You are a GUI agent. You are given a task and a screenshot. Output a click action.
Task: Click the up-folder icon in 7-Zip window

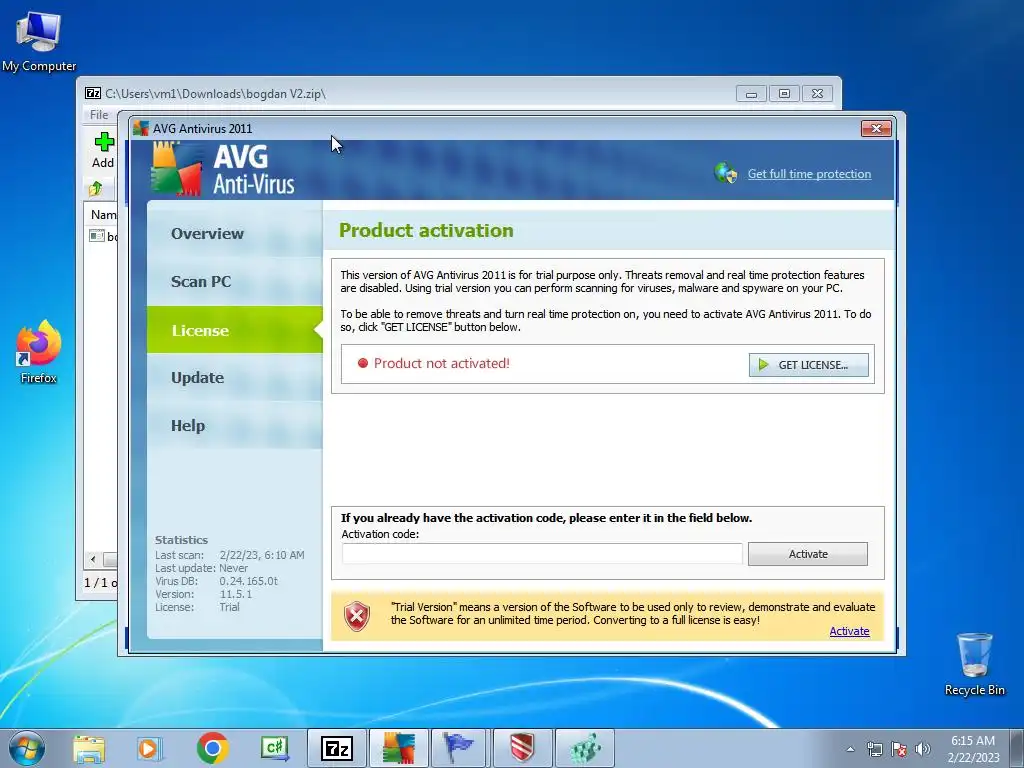coord(96,189)
